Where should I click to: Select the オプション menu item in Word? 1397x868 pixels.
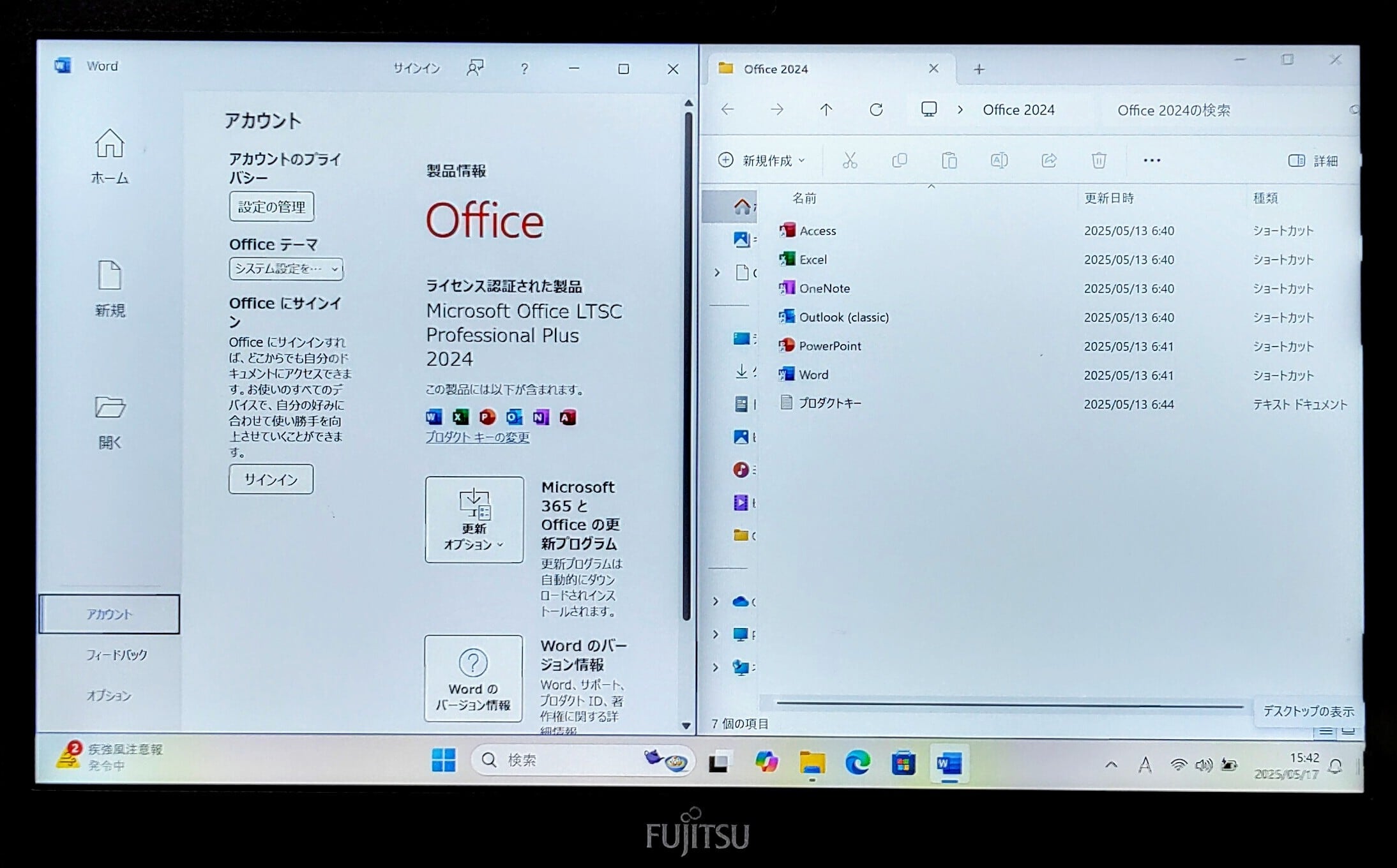coord(109,695)
